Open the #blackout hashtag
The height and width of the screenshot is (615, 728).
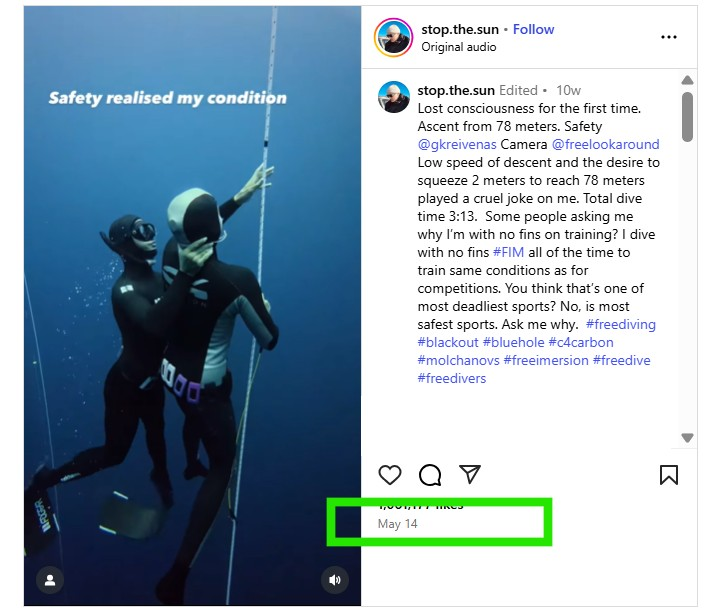[x=446, y=342]
